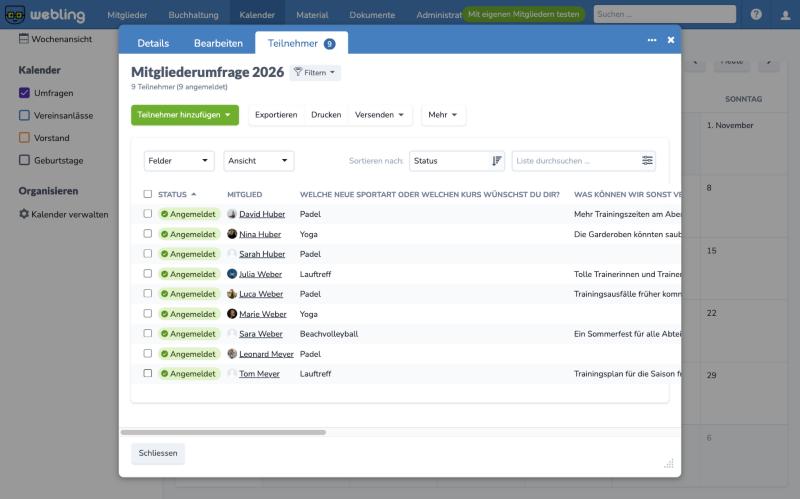Click Kalender verwalten gear icon

24,214
